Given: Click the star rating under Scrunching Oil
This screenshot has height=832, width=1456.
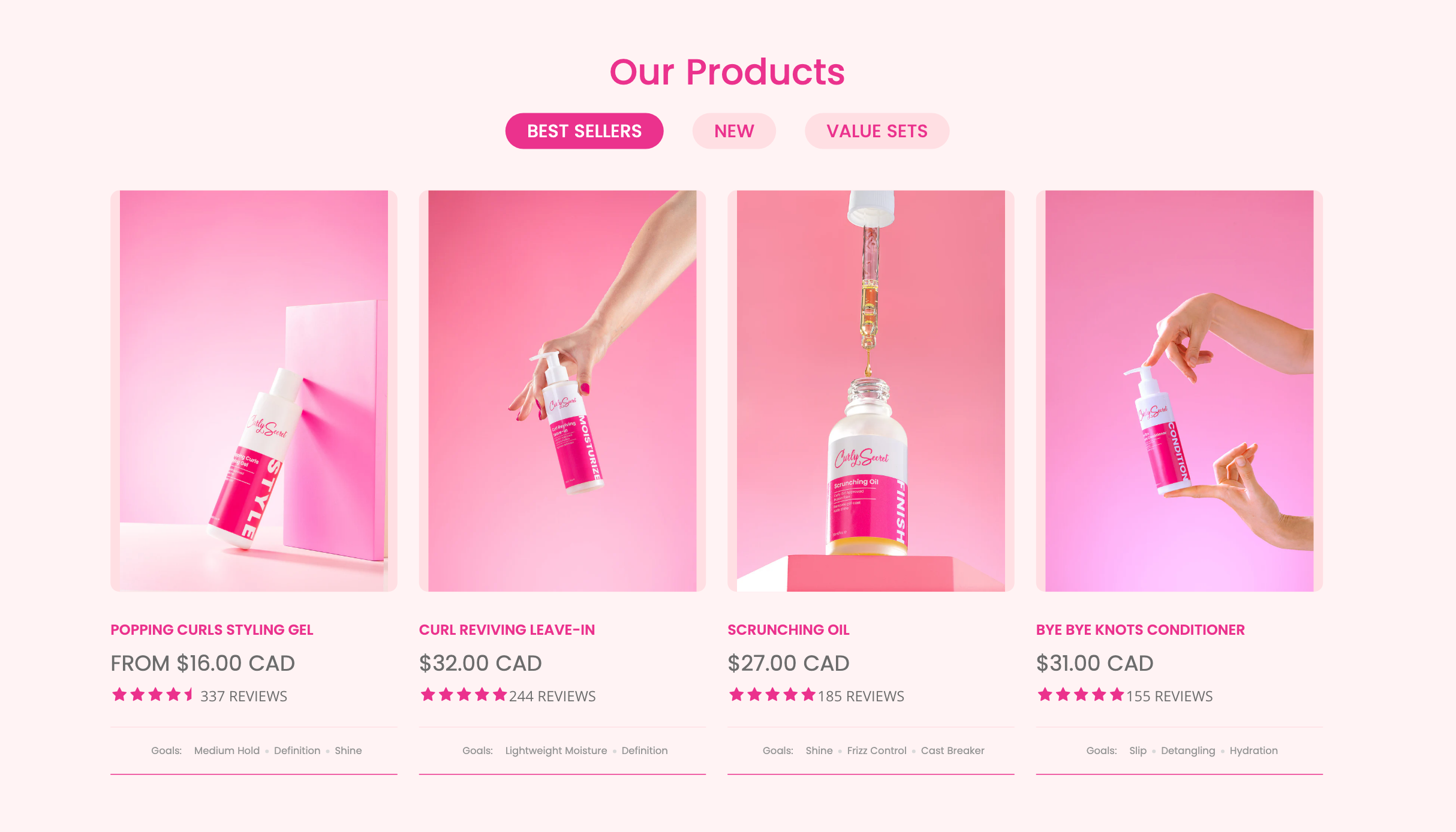Looking at the screenshot, I should [772, 695].
